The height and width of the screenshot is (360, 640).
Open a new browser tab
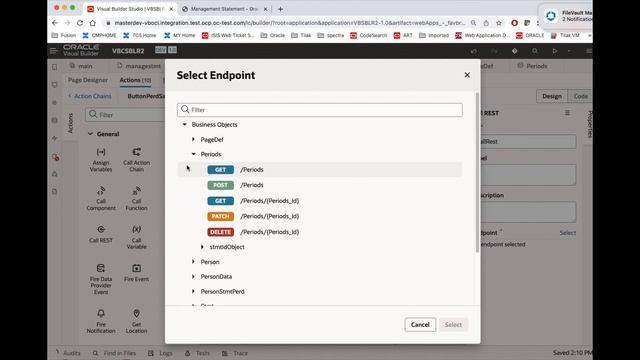click(280, 9)
